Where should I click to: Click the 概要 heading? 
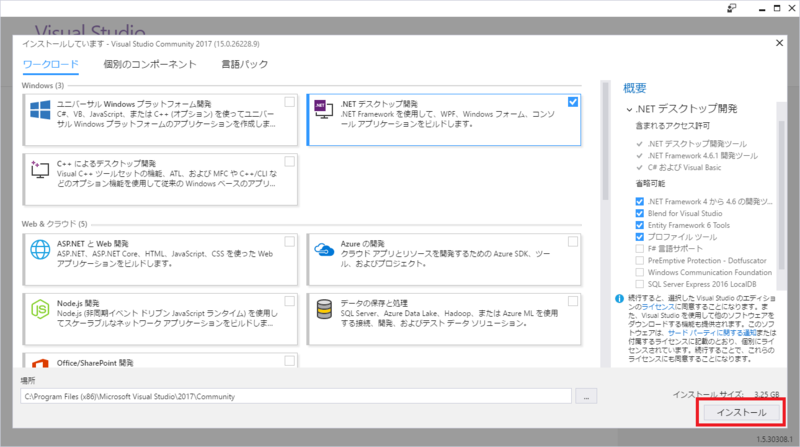click(635, 88)
